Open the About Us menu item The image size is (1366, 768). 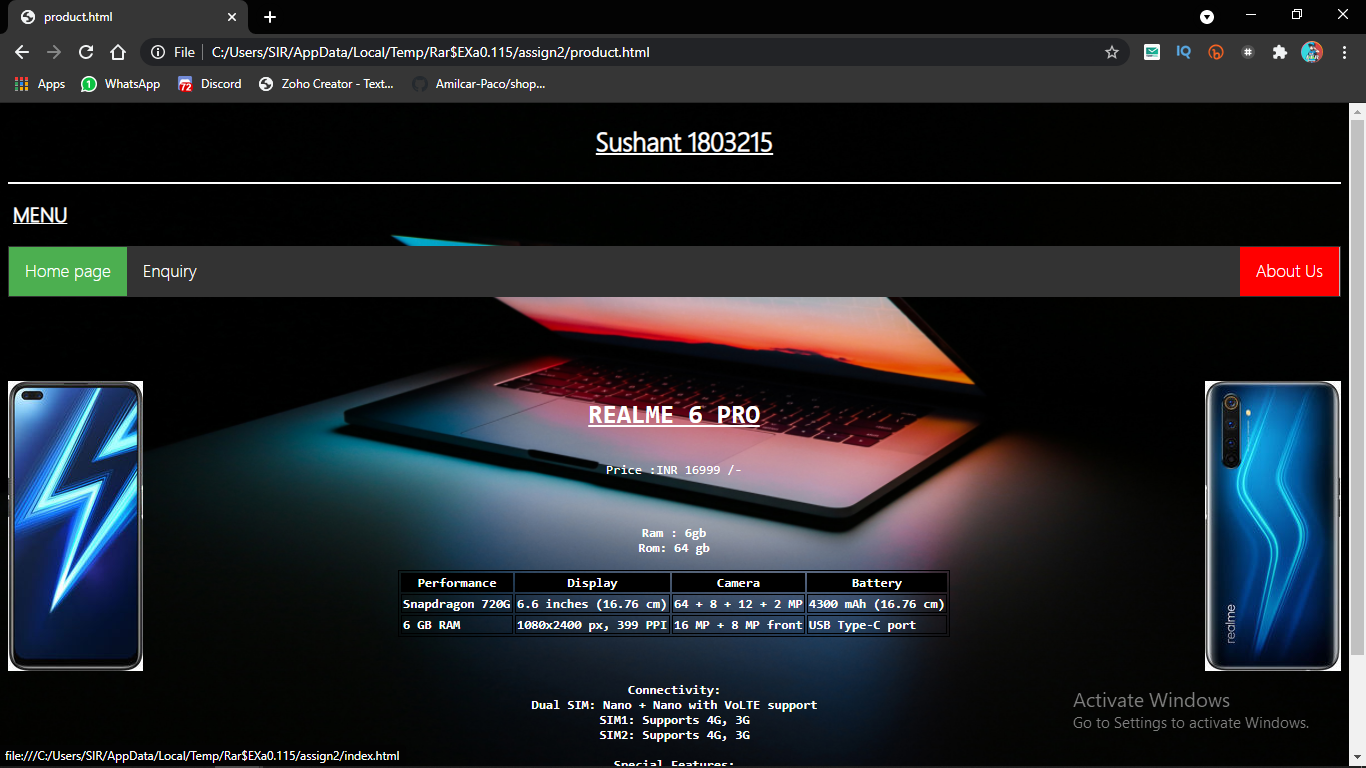pos(1289,271)
